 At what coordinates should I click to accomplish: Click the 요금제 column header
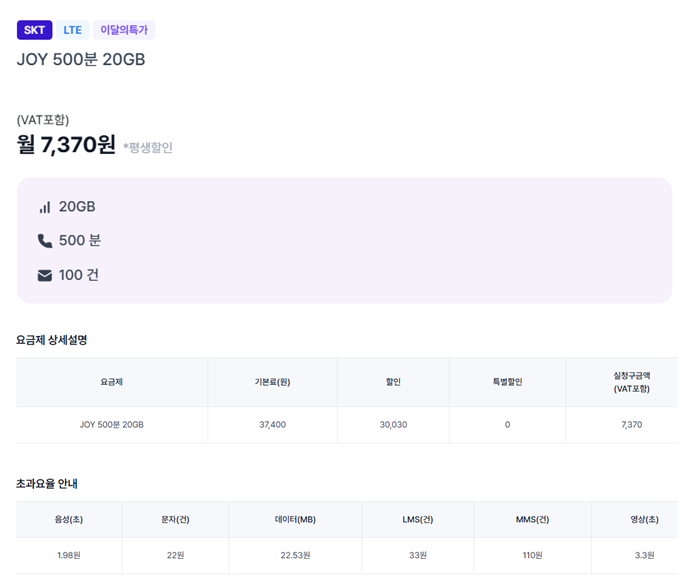(111, 382)
